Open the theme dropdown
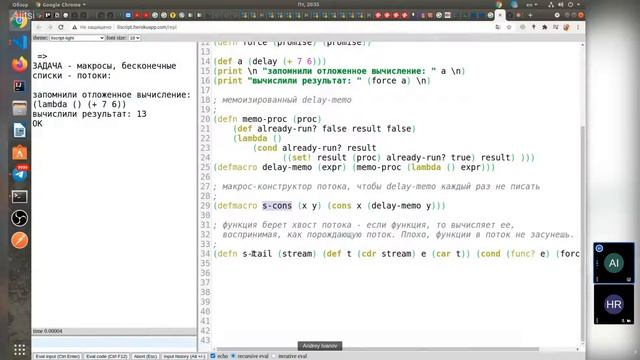640x360 pixels. coord(77,38)
